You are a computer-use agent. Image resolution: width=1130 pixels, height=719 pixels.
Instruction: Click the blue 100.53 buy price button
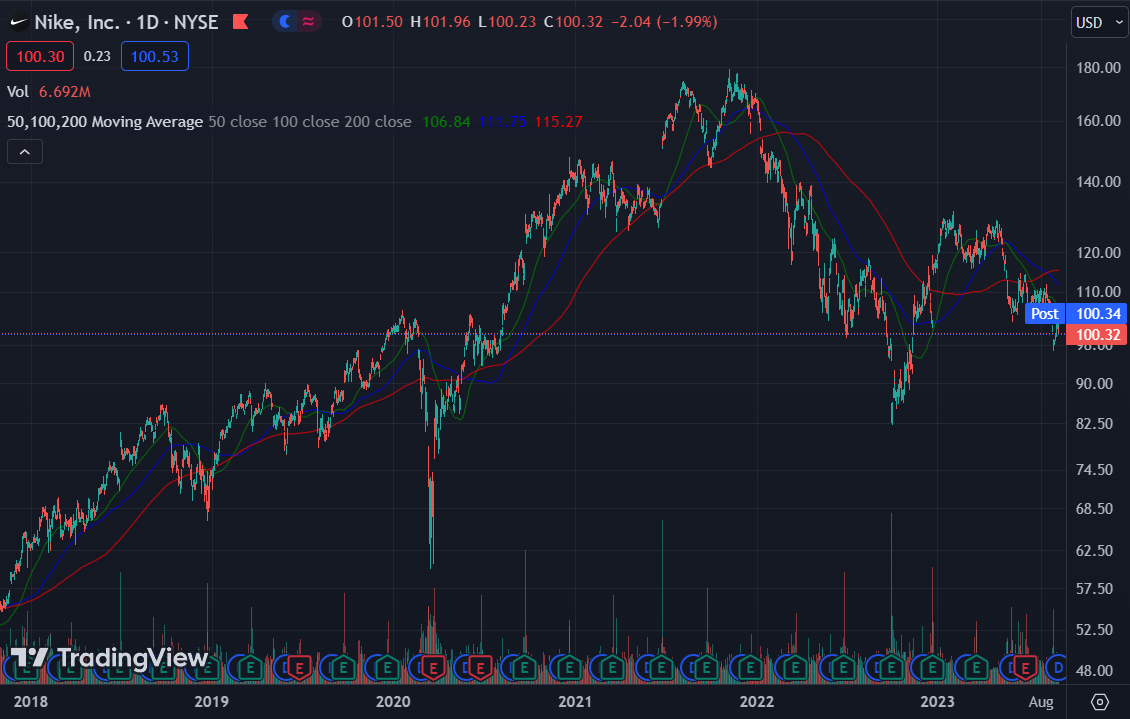tap(155, 56)
